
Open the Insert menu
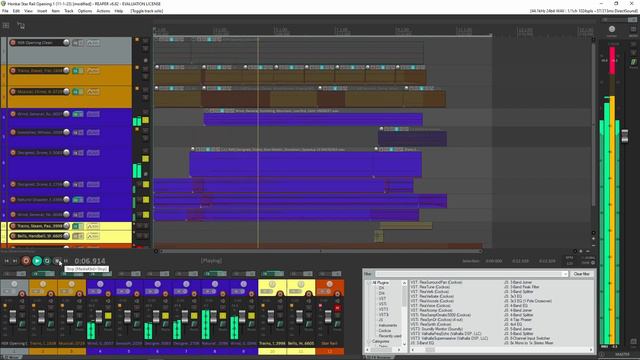click(x=42, y=11)
